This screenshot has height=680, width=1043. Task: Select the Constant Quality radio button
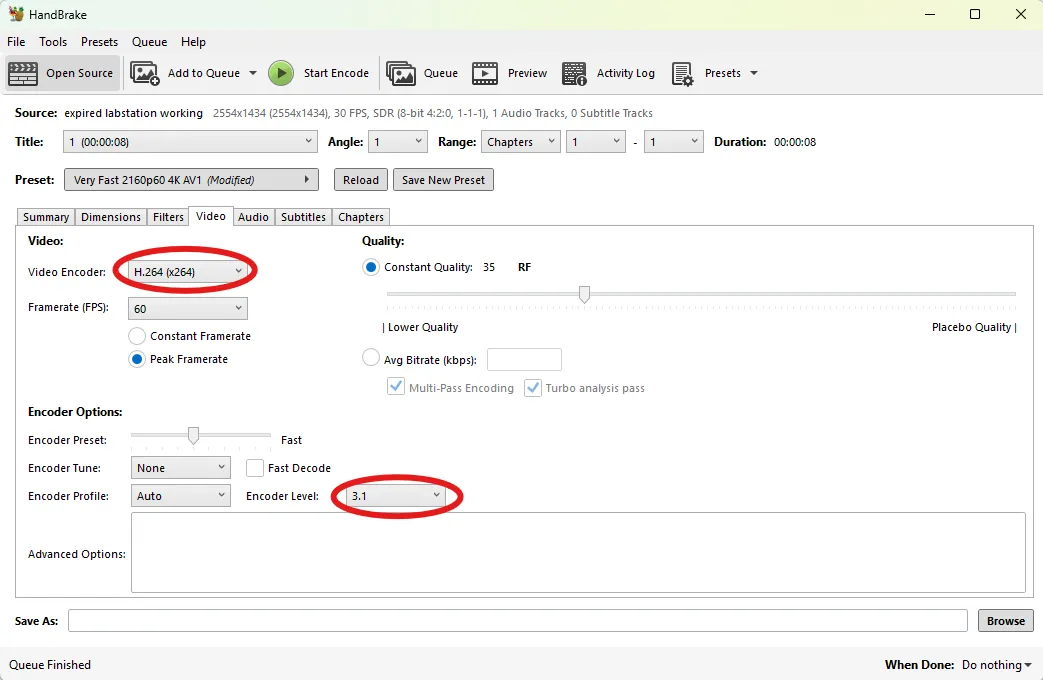tap(371, 267)
